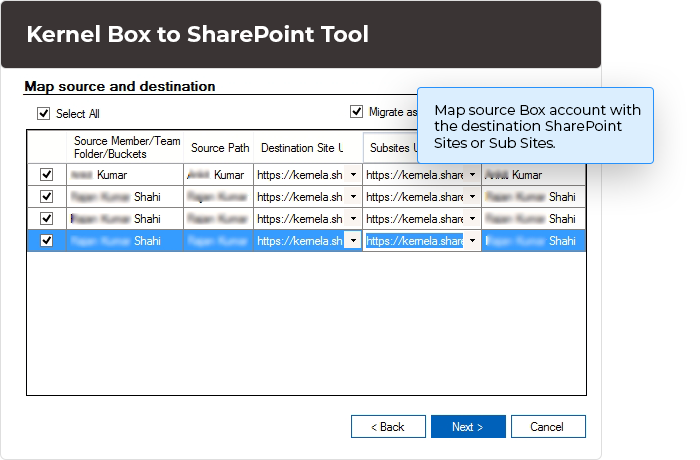Uncheck the Kumar row checkbox

46,174
